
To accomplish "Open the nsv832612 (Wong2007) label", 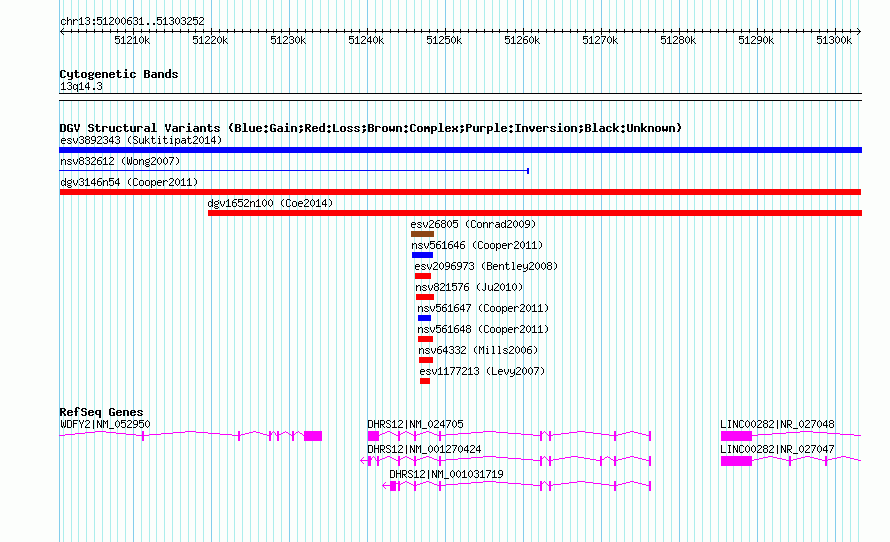I will tap(120, 161).
